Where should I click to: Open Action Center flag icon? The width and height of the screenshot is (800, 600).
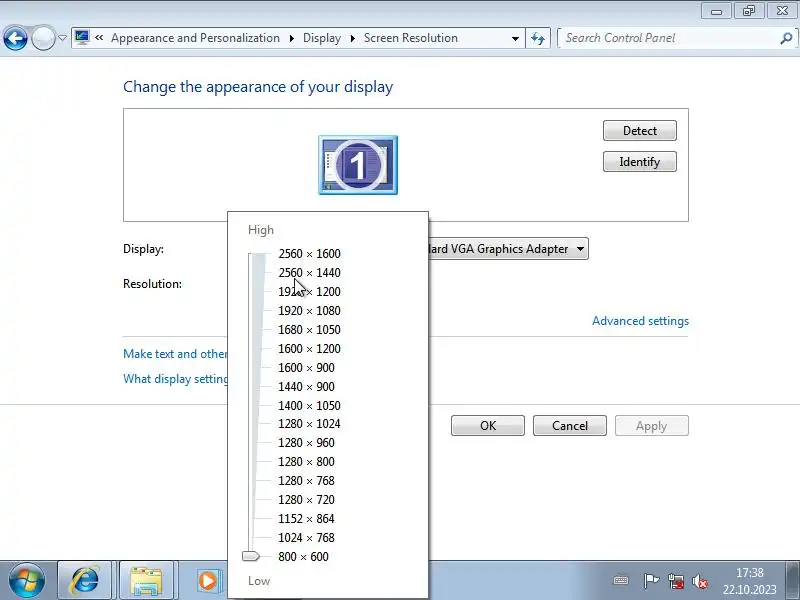click(651, 581)
